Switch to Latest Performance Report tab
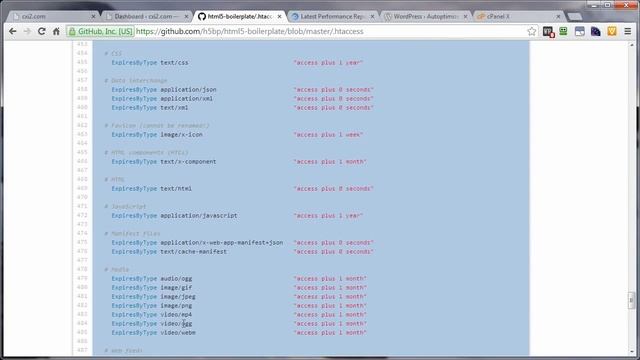 pyautogui.click(x=332, y=17)
